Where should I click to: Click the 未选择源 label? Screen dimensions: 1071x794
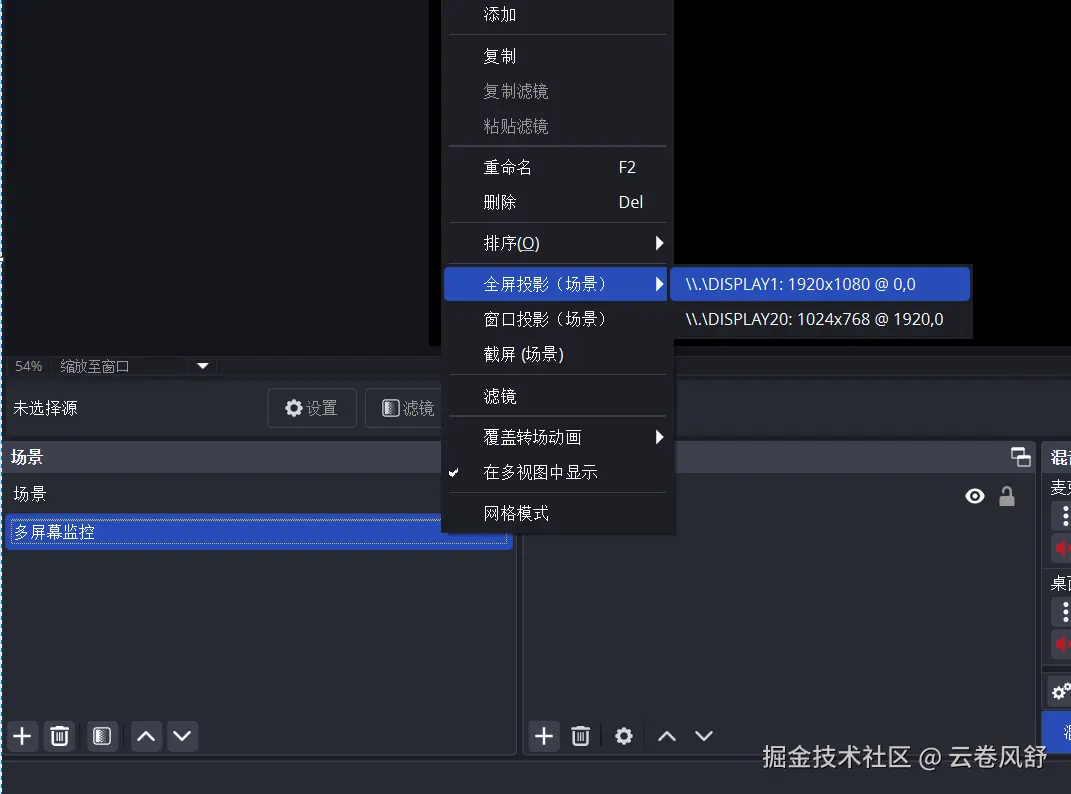pos(46,409)
